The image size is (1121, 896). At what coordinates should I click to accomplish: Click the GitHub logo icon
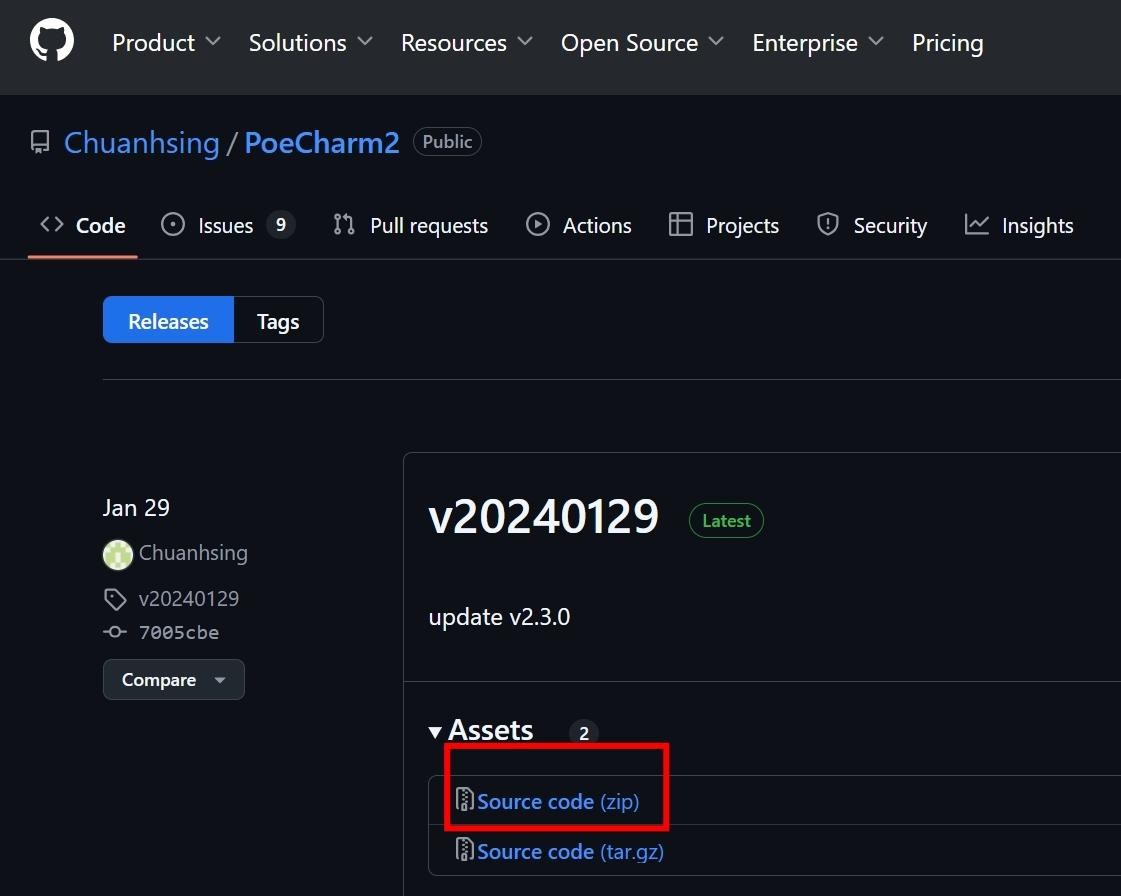[50, 39]
